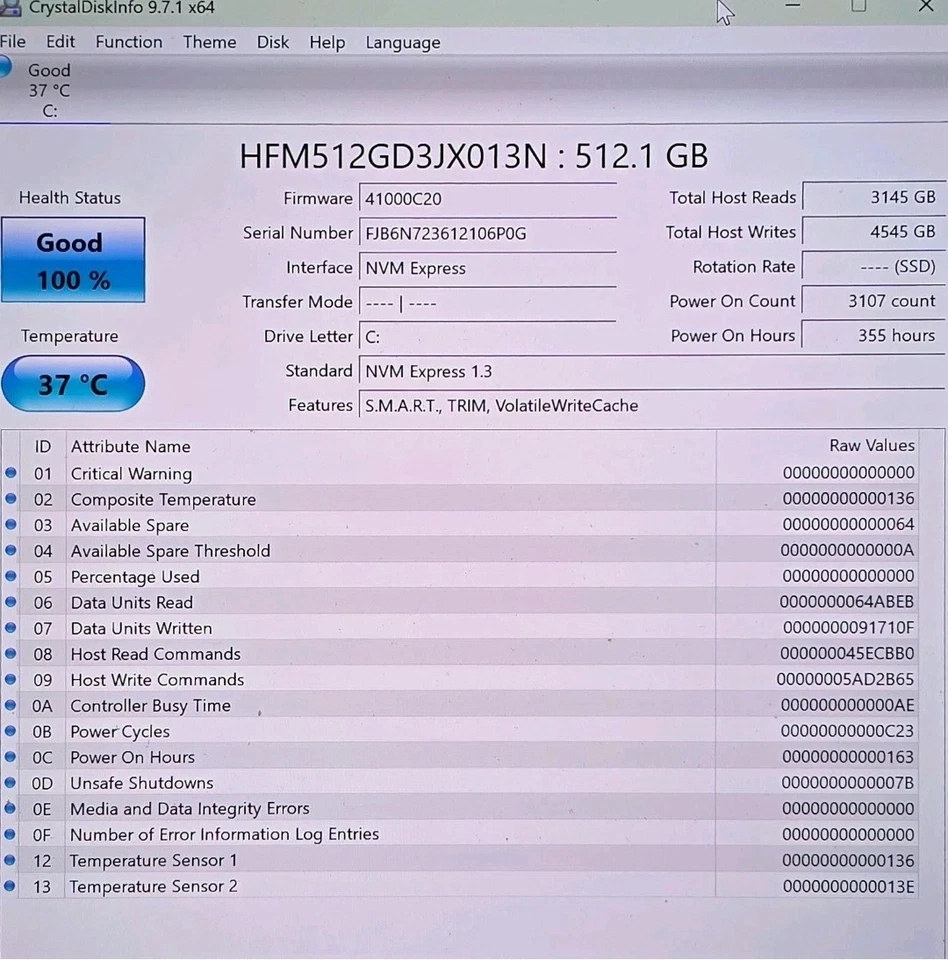
Task: Click the Standard field NVM Express 1.3
Action: [x=652, y=371]
